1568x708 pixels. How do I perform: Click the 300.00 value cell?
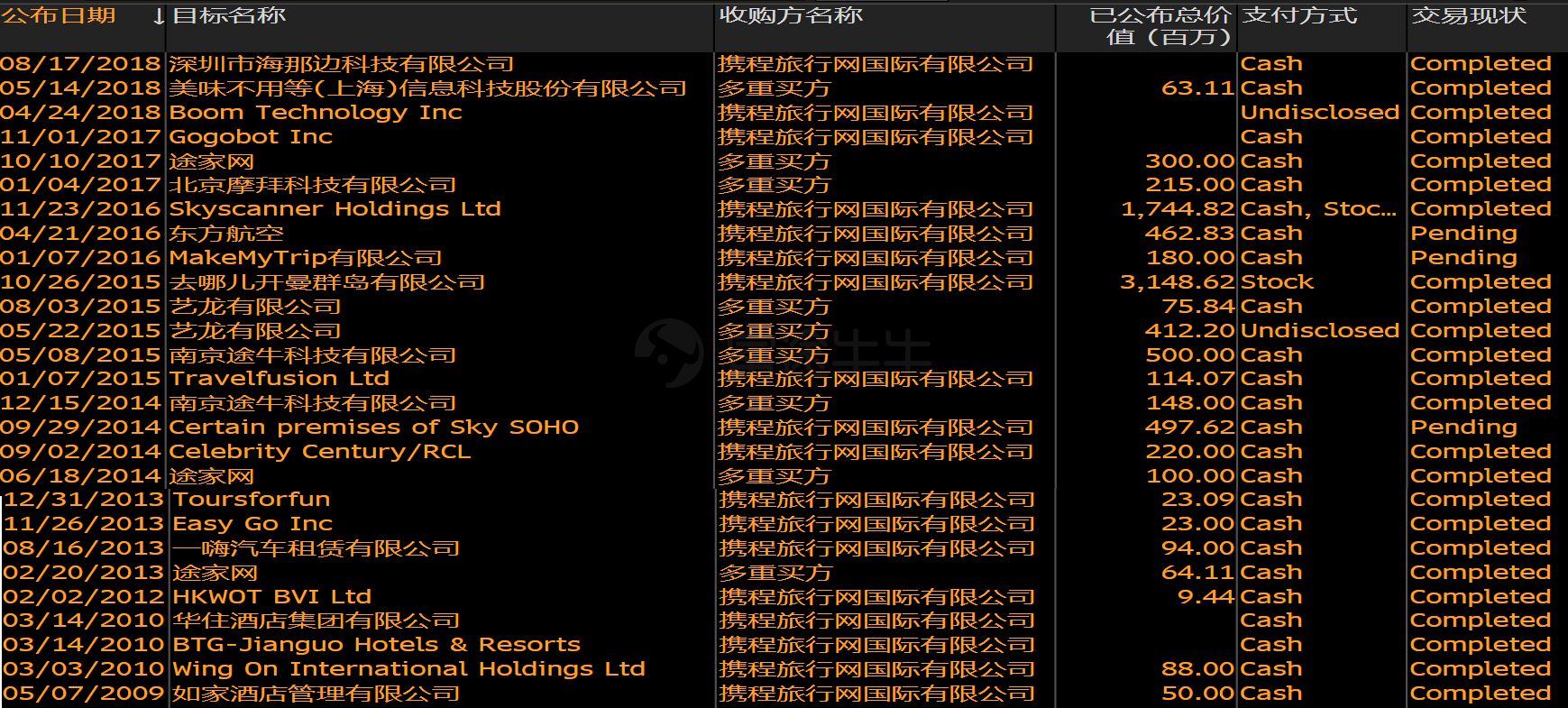point(1189,161)
